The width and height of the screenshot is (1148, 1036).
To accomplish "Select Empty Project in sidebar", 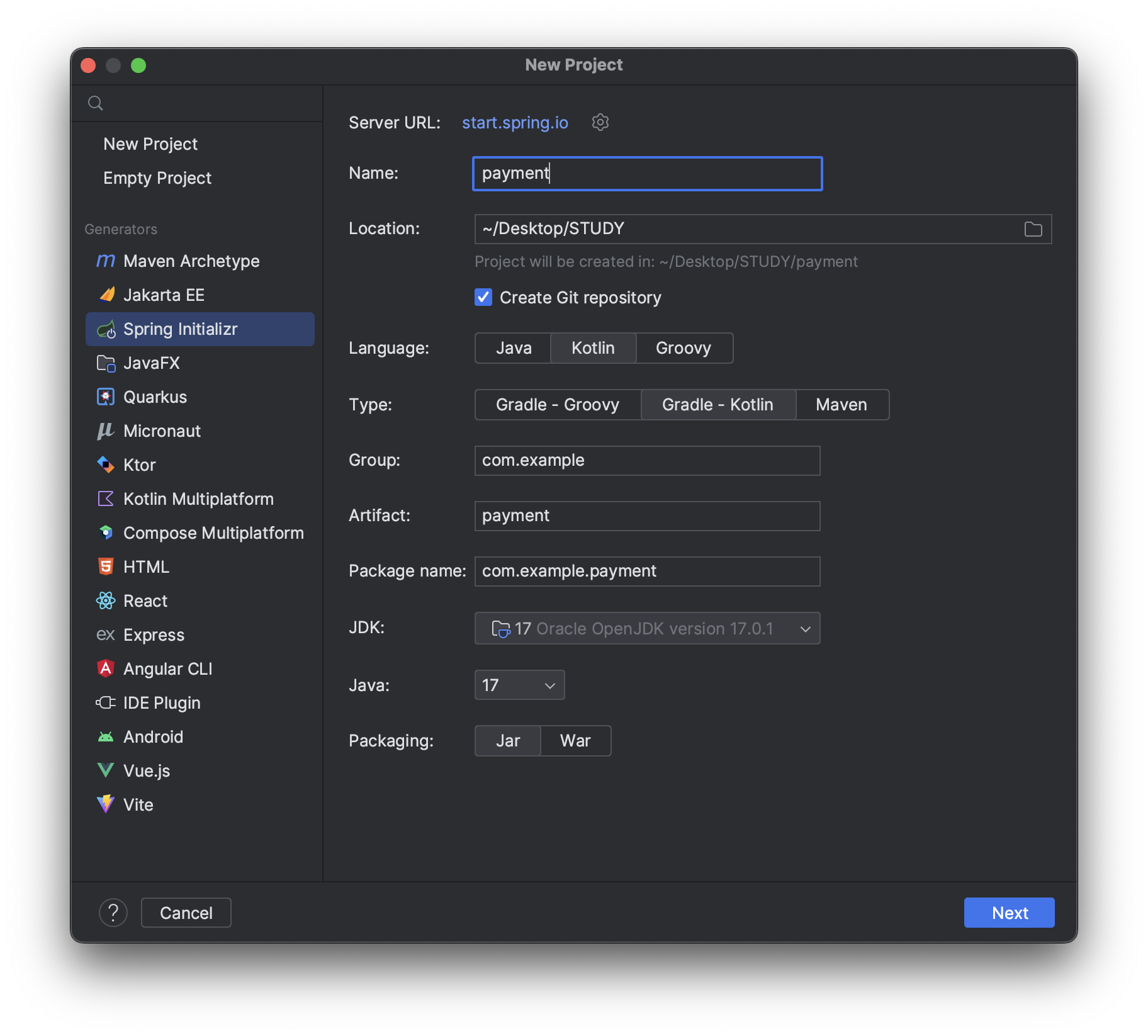I will coord(157,178).
